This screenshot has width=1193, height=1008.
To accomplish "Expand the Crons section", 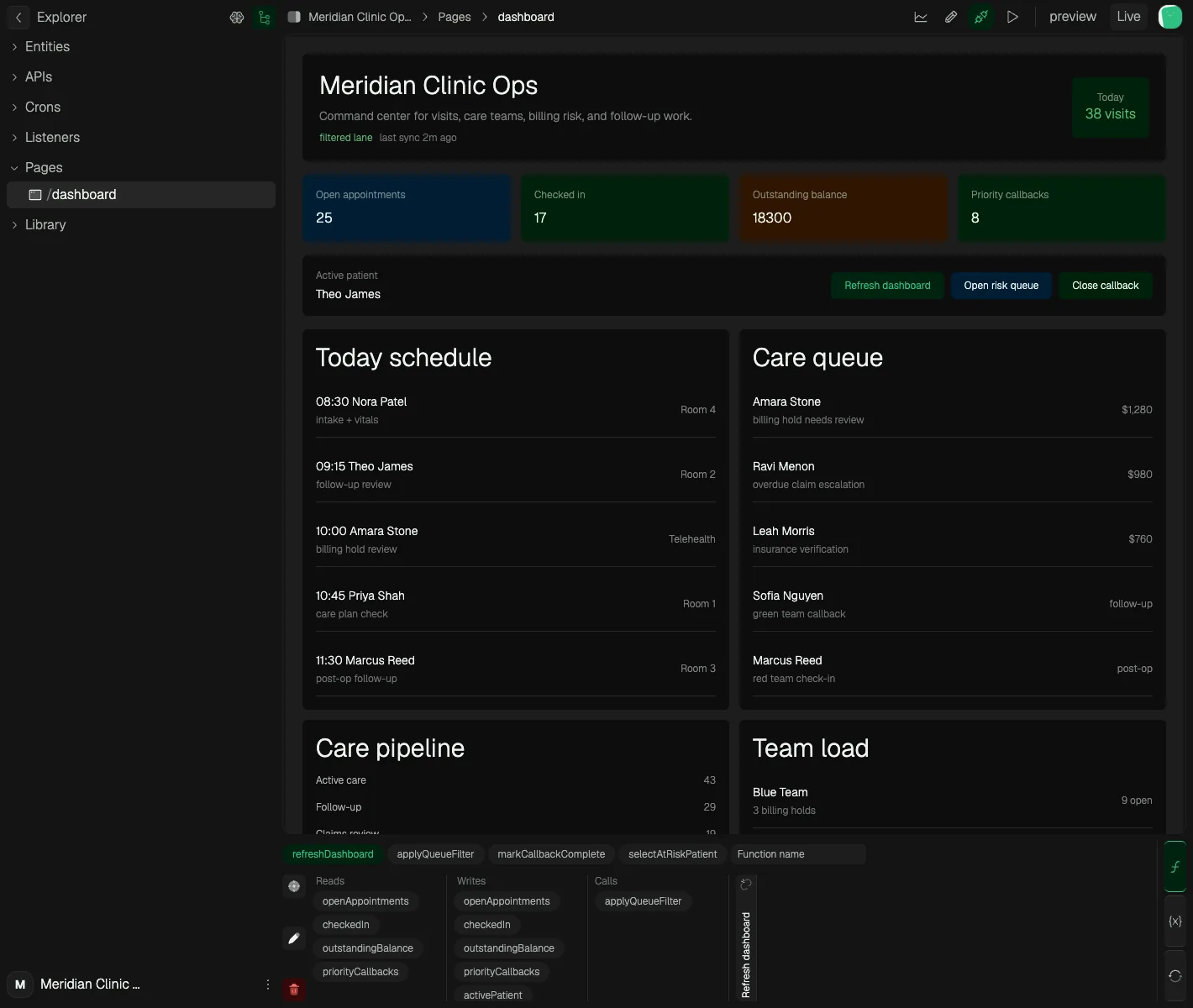I will (x=141, y=108).
